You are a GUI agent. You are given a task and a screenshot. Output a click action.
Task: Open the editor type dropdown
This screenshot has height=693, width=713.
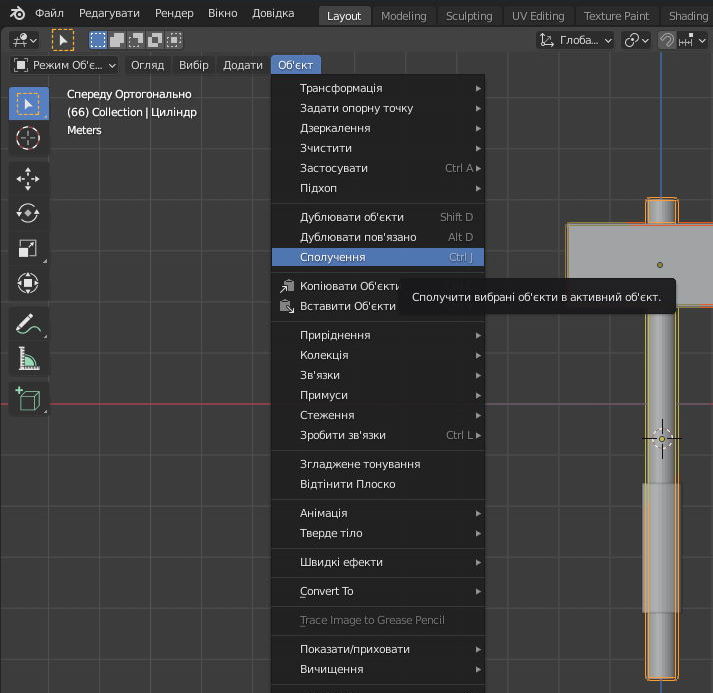tap(25, 40)
